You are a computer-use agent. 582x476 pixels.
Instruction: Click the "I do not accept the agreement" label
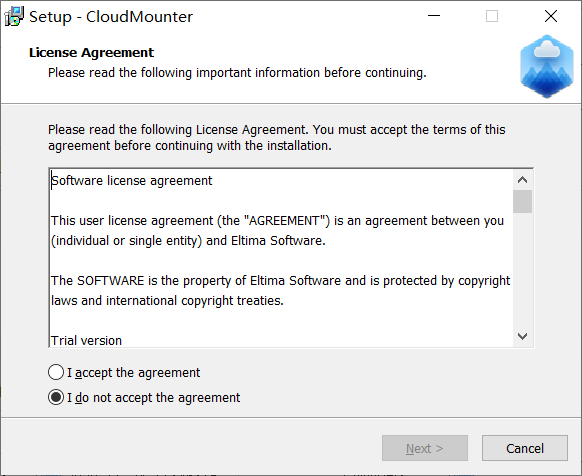(x=153, y=398)
